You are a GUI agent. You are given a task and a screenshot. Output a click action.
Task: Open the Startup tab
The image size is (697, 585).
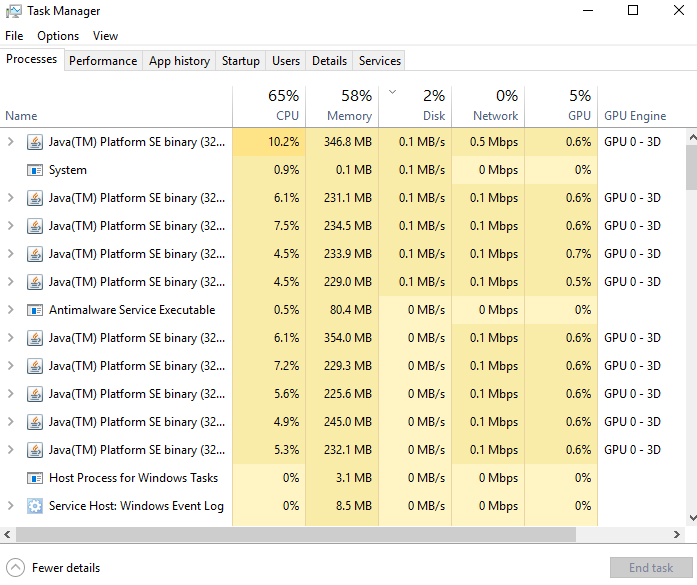pos(241,60)
